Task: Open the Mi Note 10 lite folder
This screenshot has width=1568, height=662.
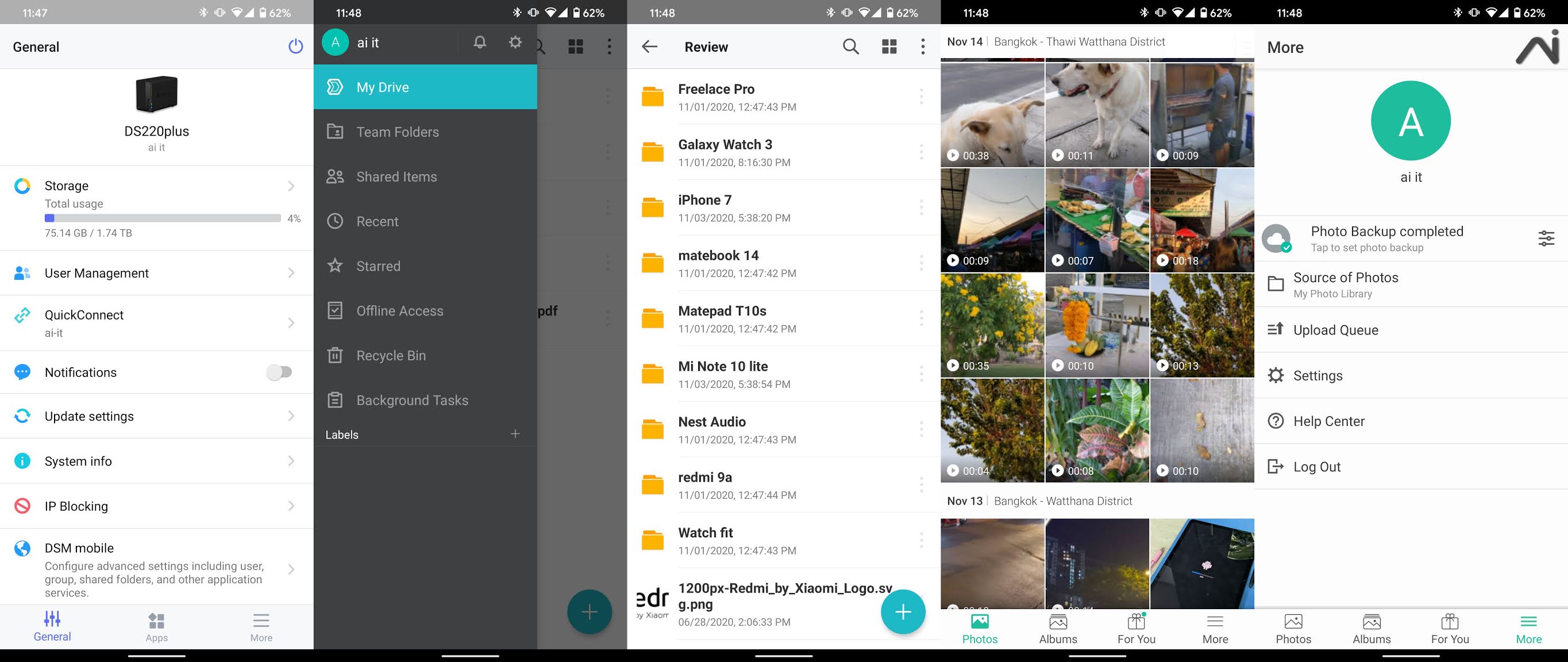Action: [784, 374]
